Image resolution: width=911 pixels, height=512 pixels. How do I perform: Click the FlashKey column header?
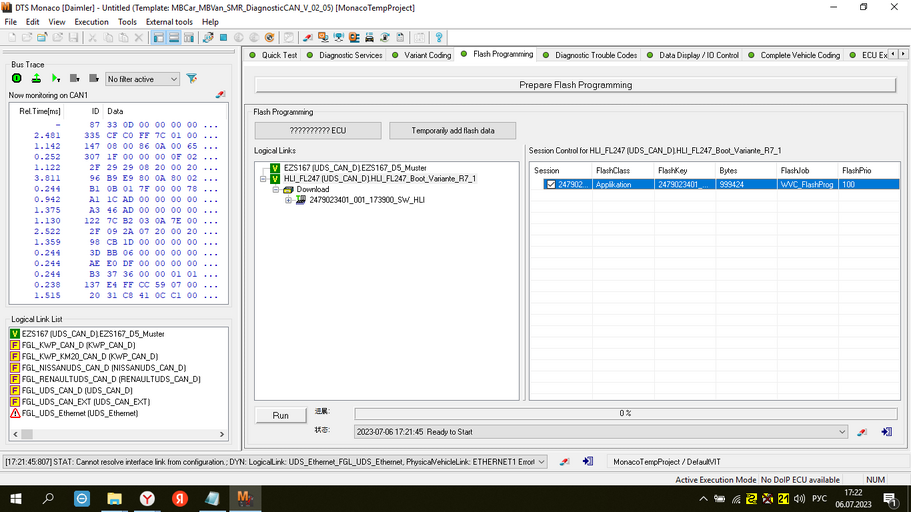pyautogui.click(x=684, y=170)
